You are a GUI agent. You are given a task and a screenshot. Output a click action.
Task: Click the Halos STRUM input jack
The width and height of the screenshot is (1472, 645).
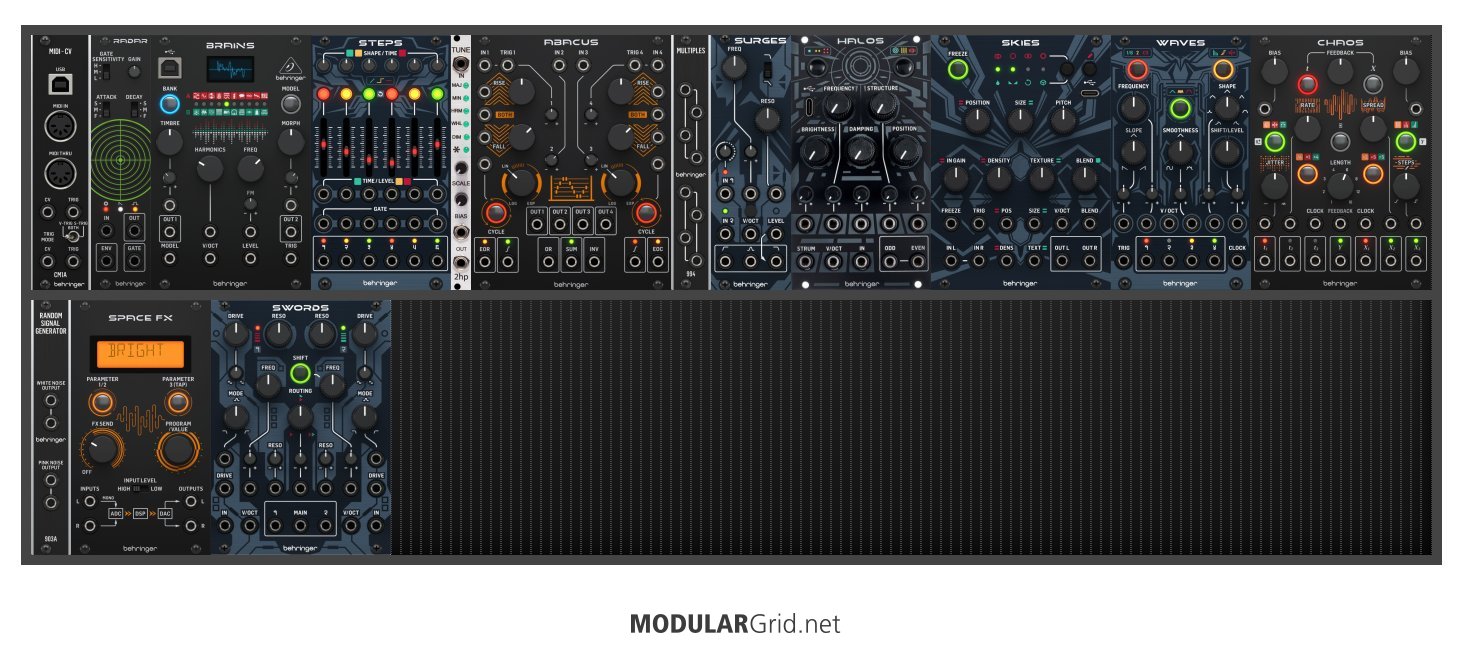click(x=806, y=264)
